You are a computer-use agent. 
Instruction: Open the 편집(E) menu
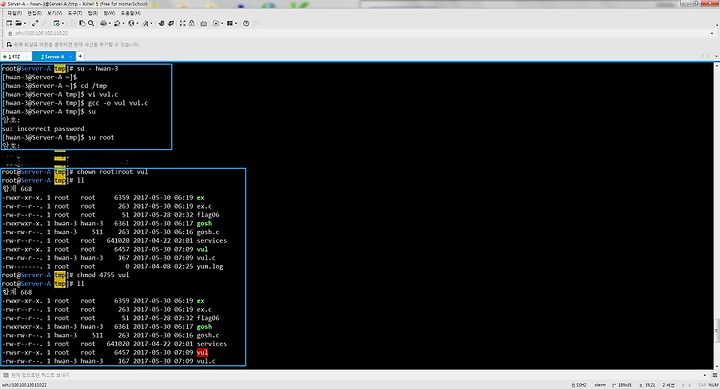(x=34, y=13)
